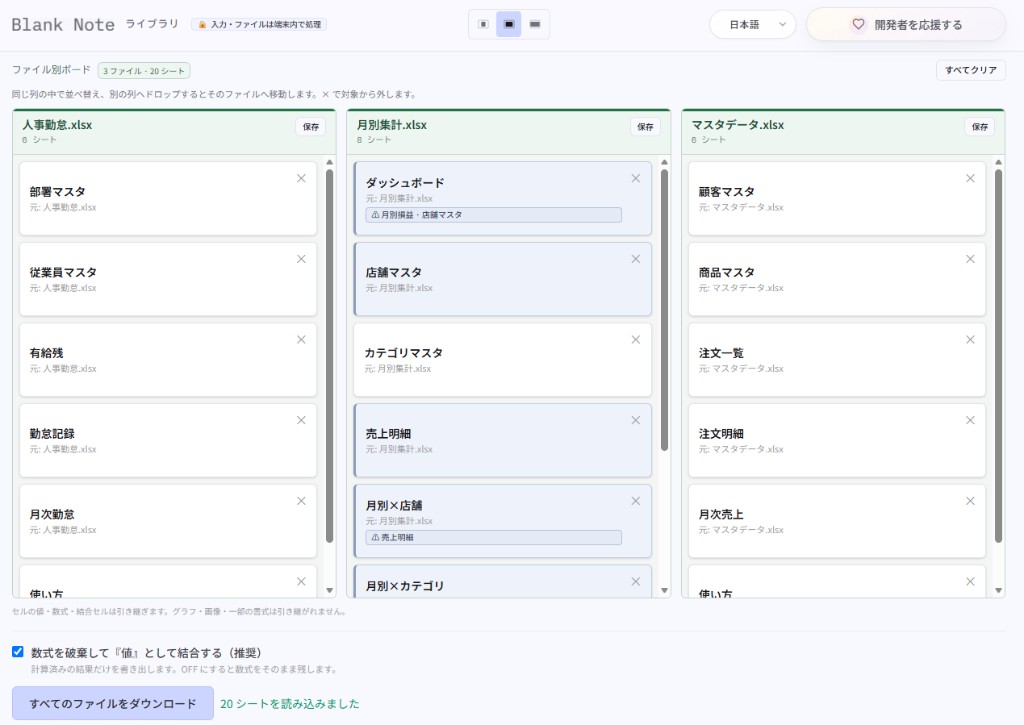Select the 商品マスタ sheet card
The height and width of the screenshot is (725, 1024).
pyautogui.click(x=837, y=280)
